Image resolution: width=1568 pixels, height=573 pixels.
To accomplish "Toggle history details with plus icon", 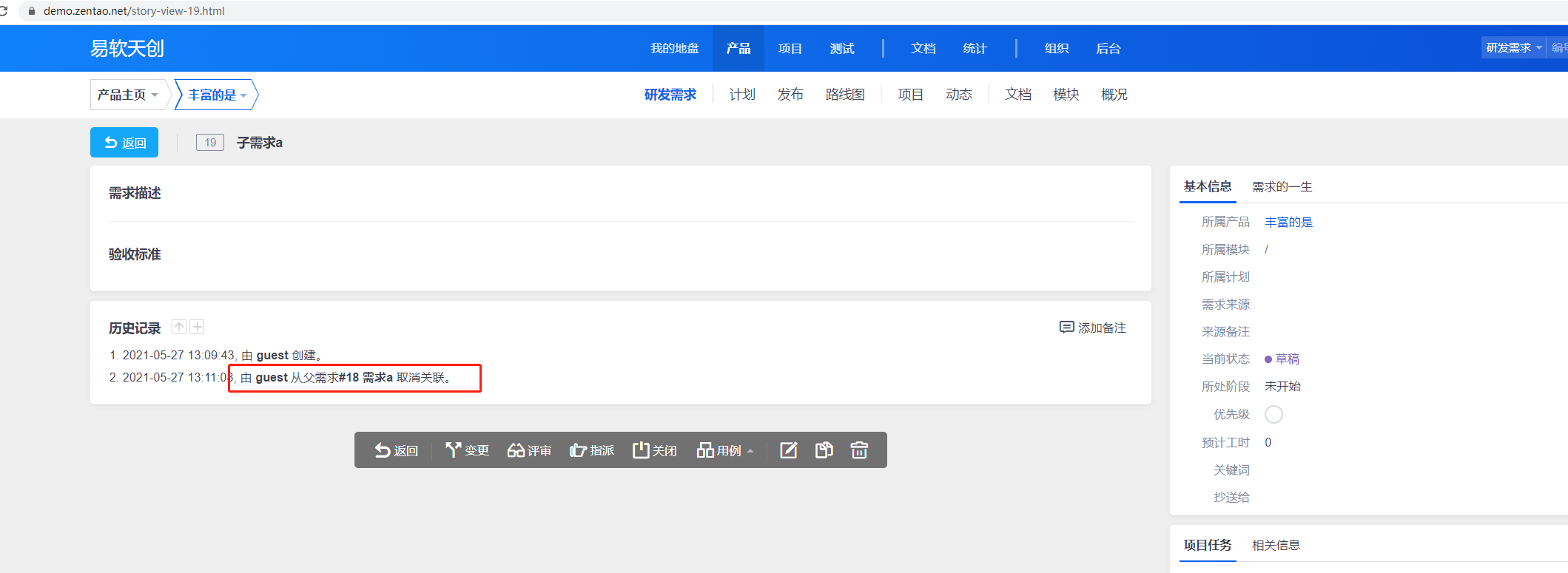I will pyautogui.click(x=198, y=327).
